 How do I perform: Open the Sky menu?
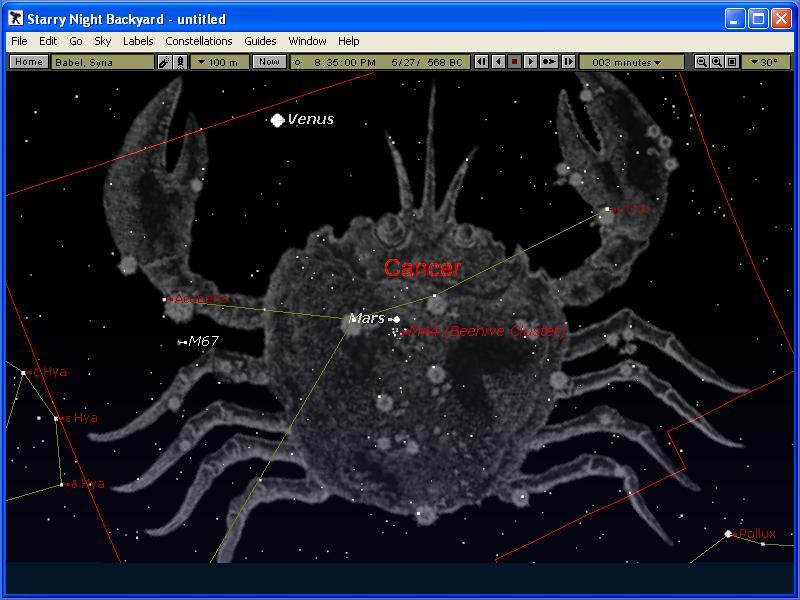(103, 41)
